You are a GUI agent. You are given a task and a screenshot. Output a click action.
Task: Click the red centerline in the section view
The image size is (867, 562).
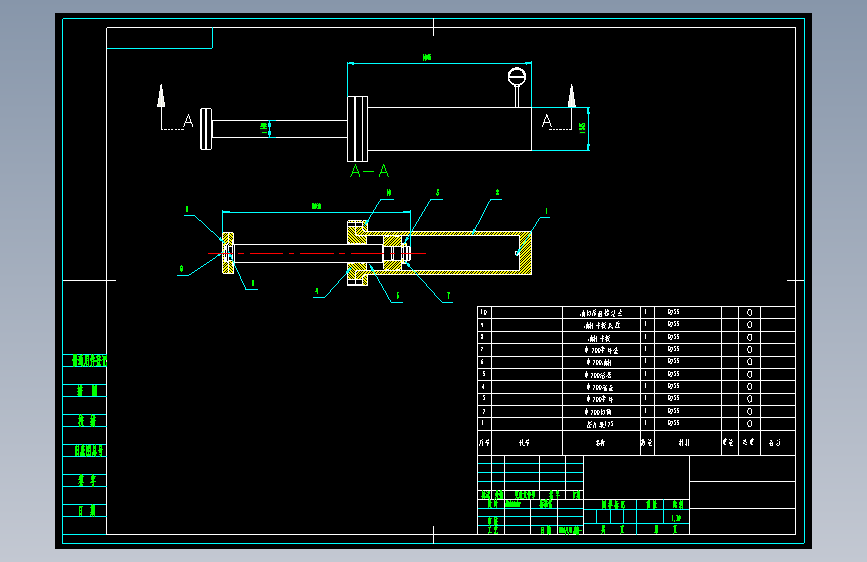tap(317, 253)
